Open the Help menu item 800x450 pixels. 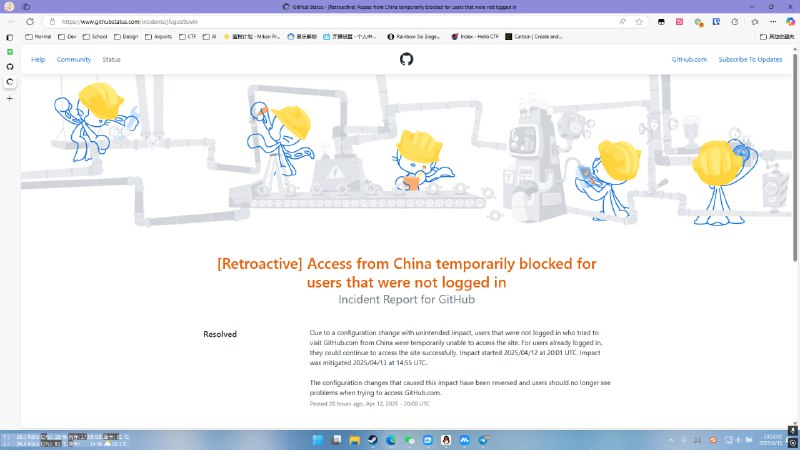point(38,59)
